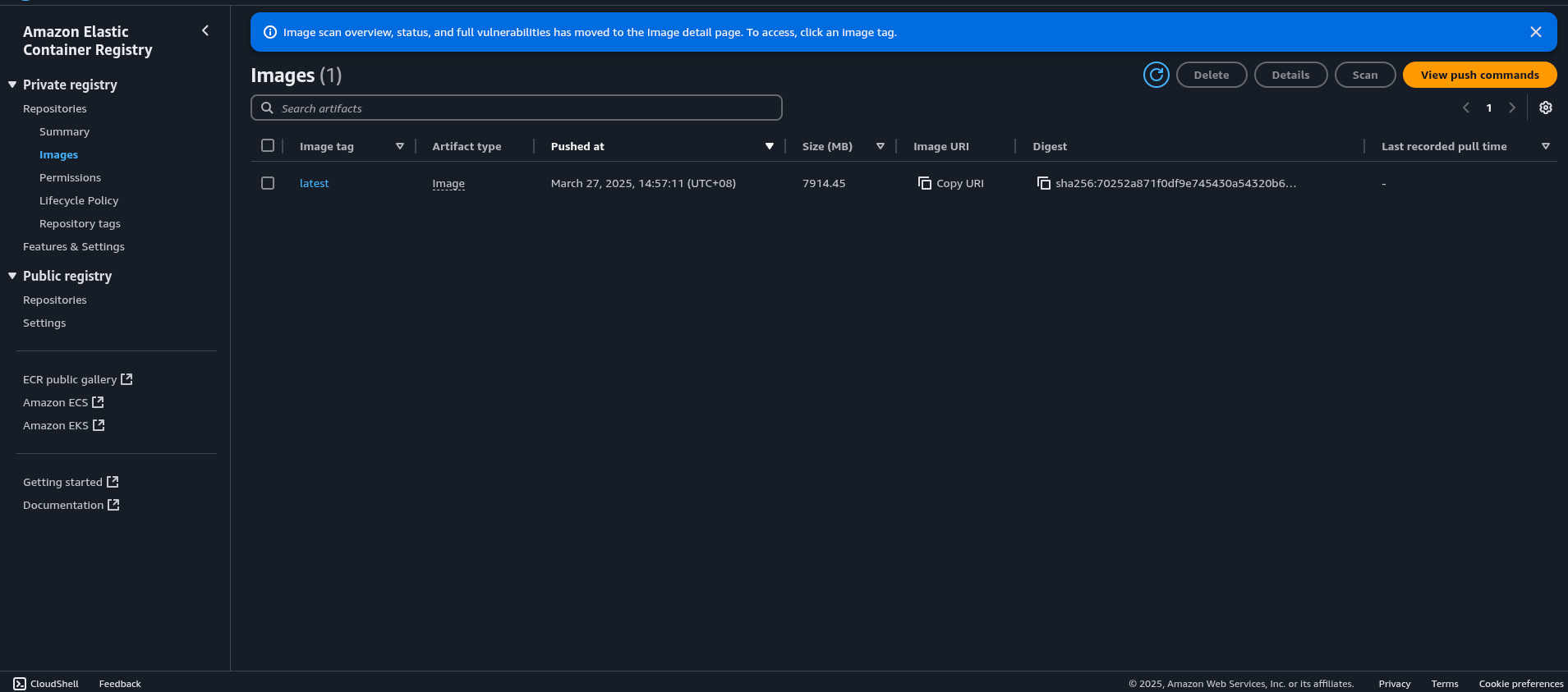Click the Image URI column header
This screenshot has height=692, width=1568.
[941, 146]
